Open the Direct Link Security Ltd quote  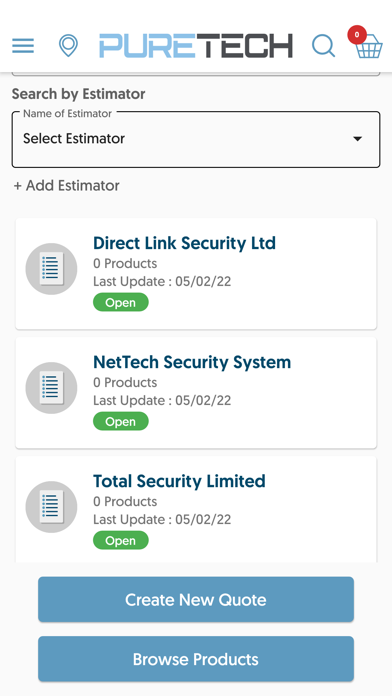196,273
